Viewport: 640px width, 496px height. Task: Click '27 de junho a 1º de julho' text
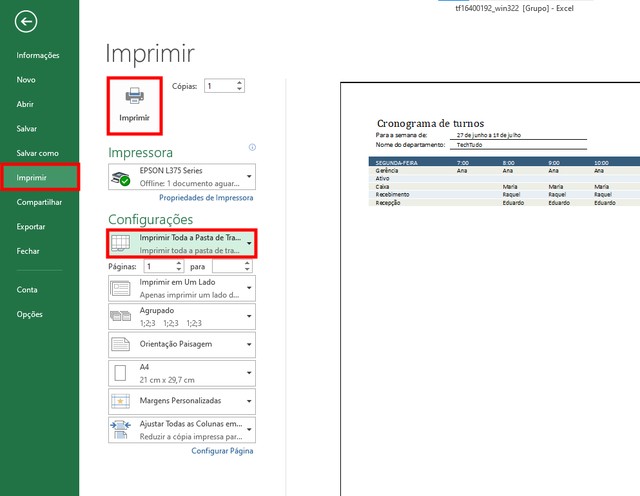click(489, 135)
